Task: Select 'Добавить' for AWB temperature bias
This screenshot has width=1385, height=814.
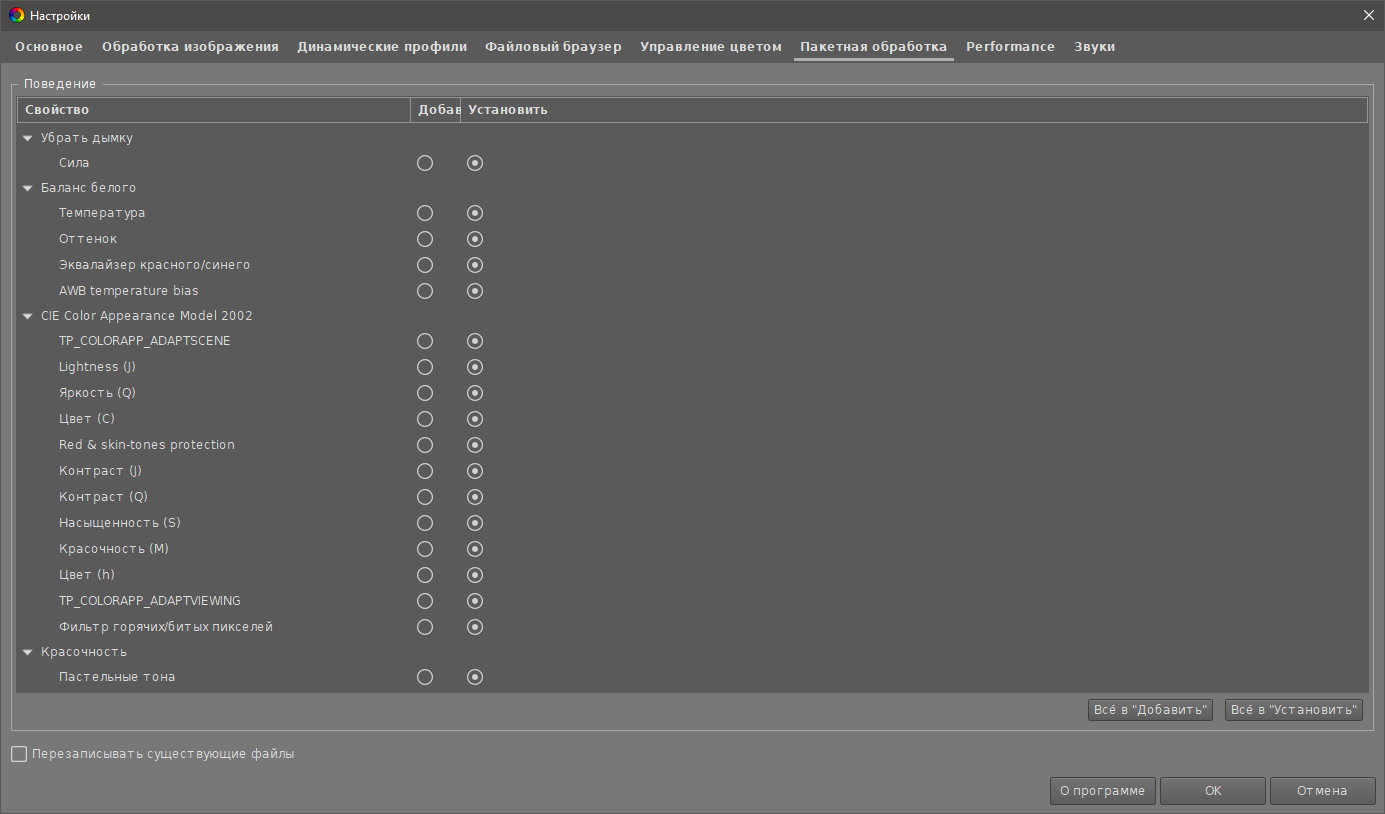Action: tap(424, 291)
